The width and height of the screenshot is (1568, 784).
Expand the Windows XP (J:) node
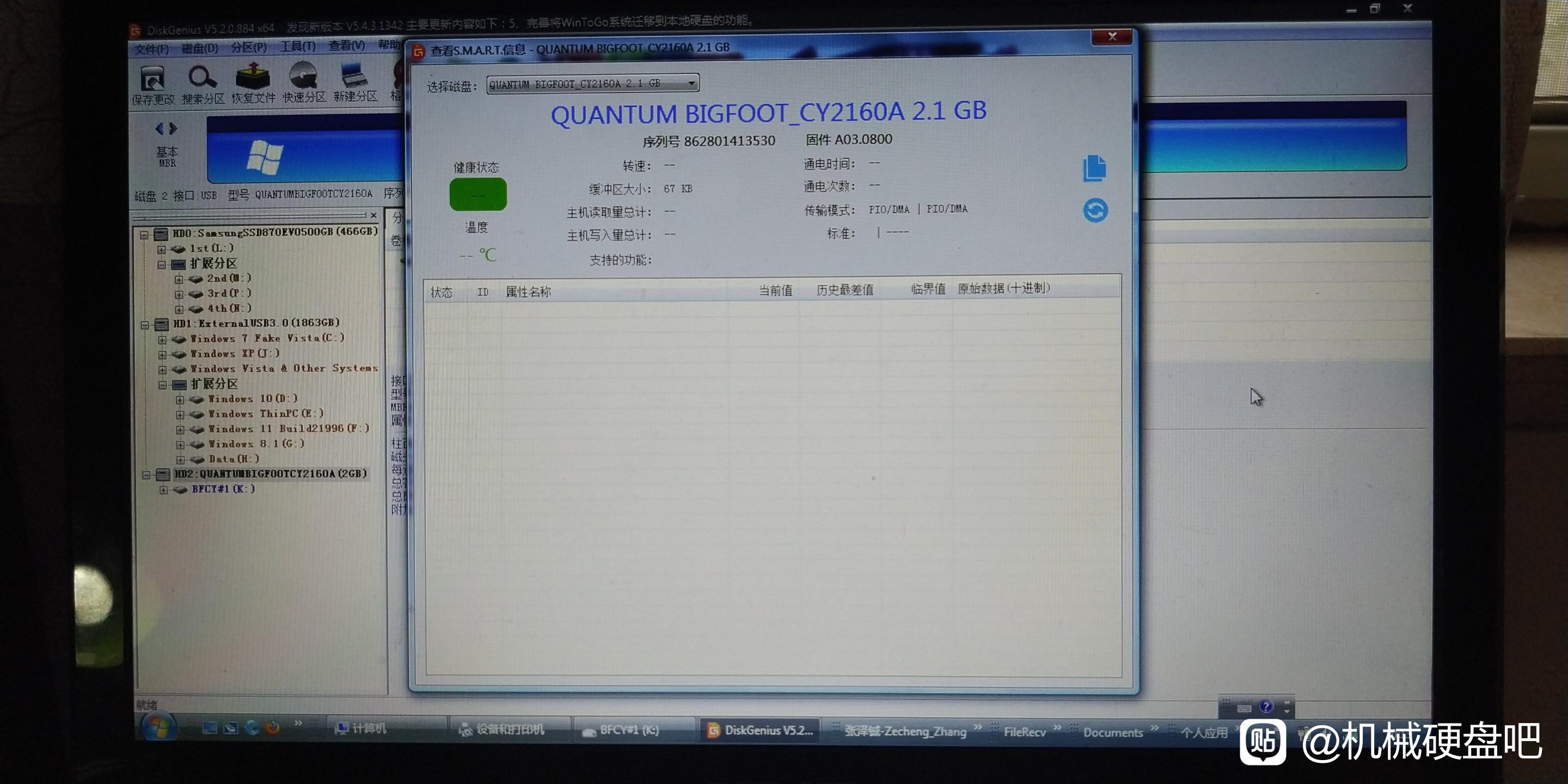(162, 355)
